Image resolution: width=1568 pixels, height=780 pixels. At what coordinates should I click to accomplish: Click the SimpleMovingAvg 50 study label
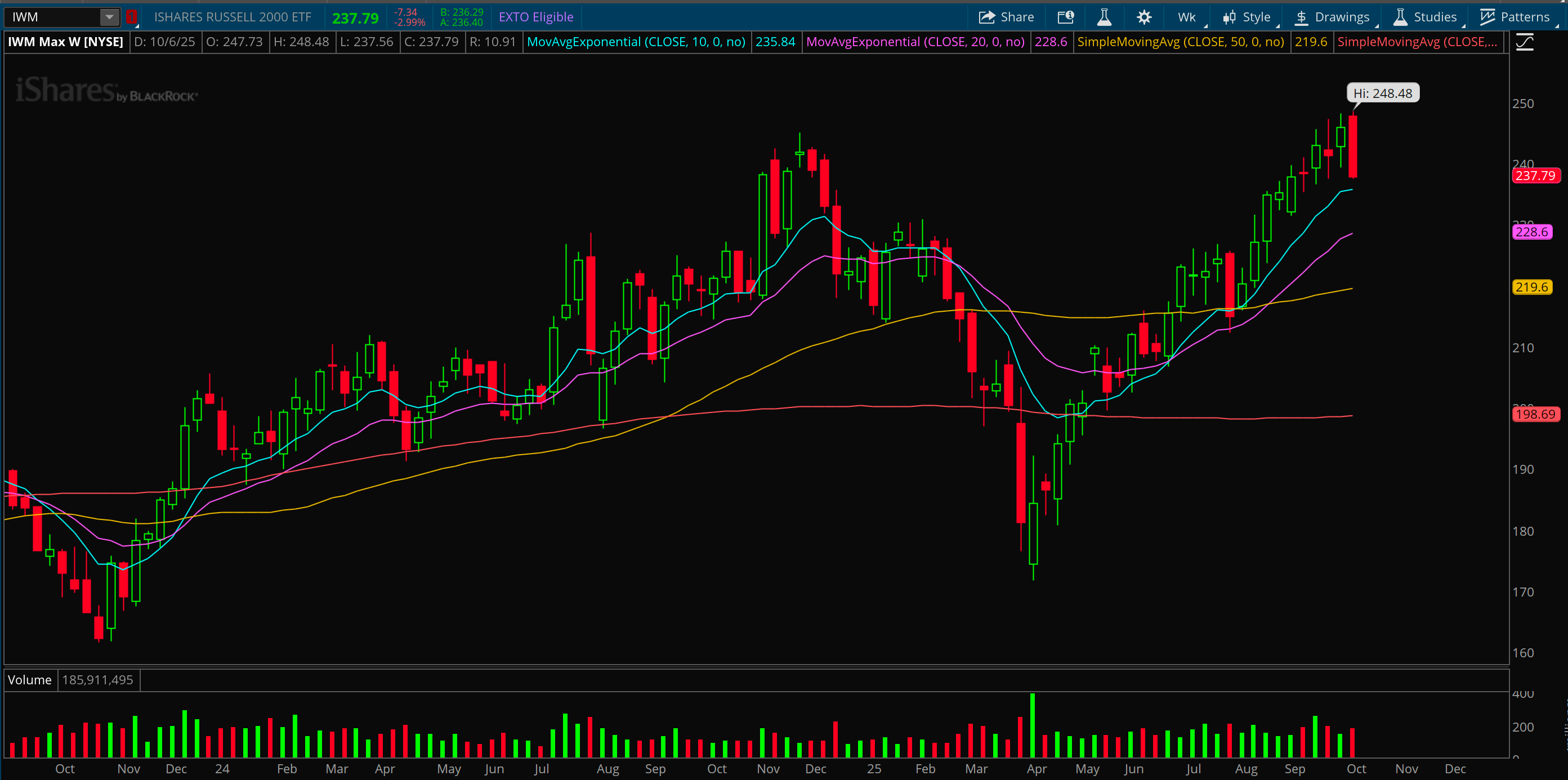coord(1180,42)
